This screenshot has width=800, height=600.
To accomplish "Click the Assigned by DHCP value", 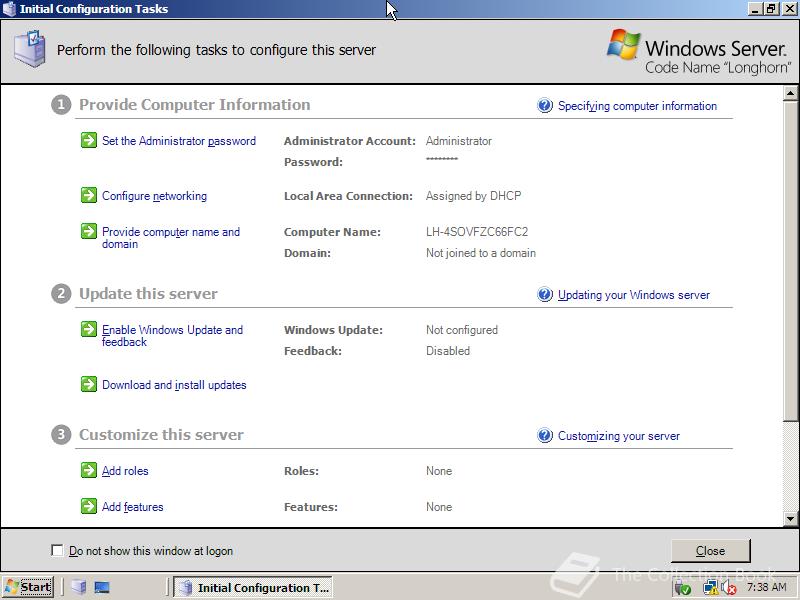I will click(473, 196).
